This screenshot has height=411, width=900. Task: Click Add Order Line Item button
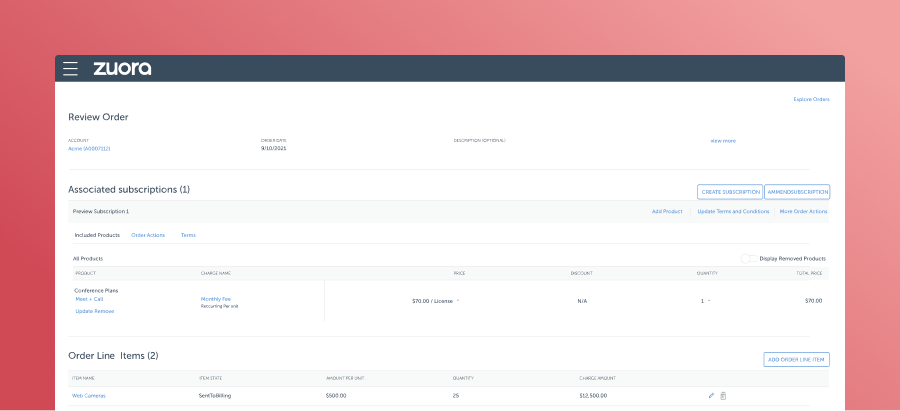(x=796, y=359)
